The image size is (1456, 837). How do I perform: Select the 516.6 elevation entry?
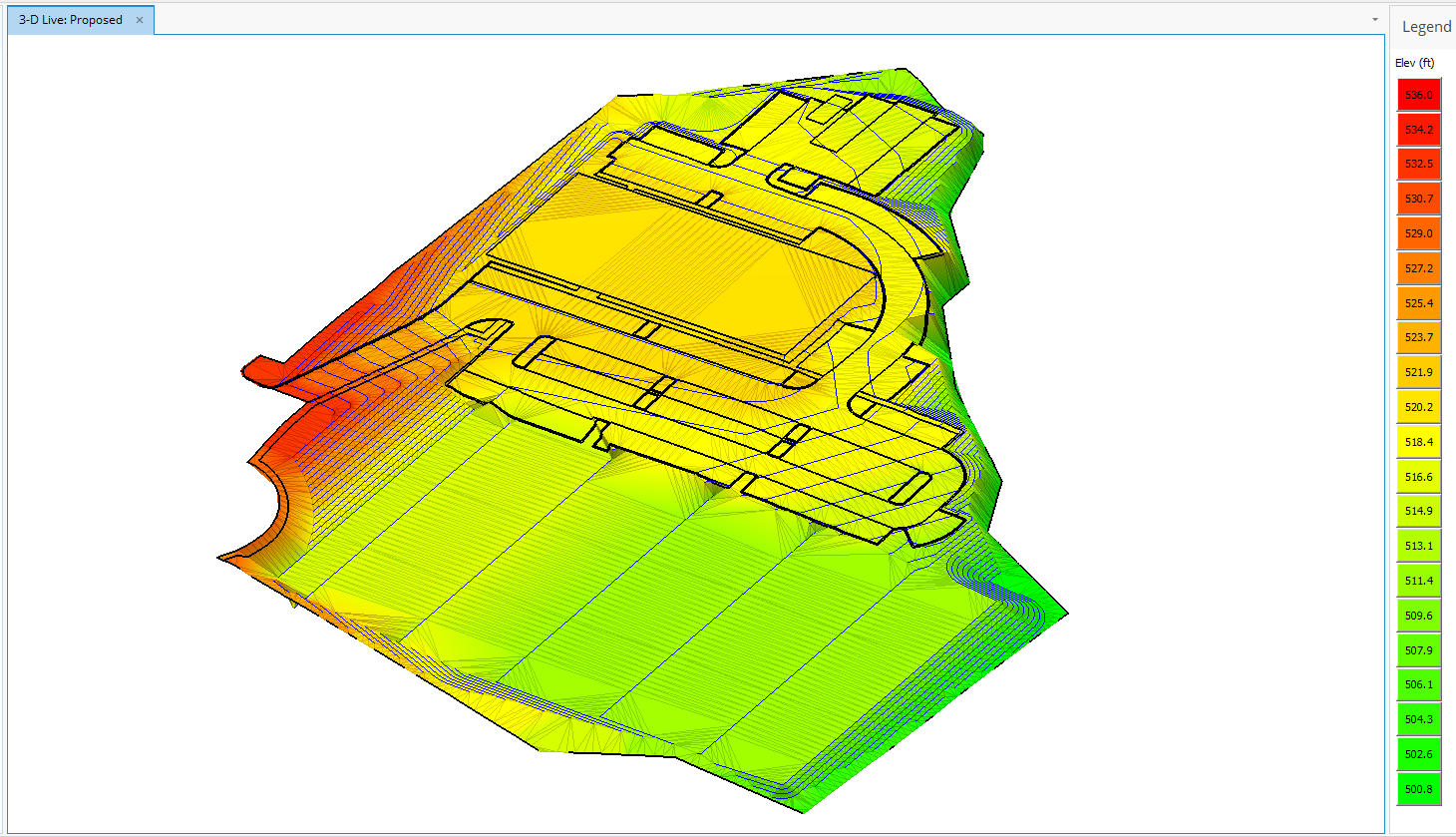pyautogui.click(x=1417, y=476)
